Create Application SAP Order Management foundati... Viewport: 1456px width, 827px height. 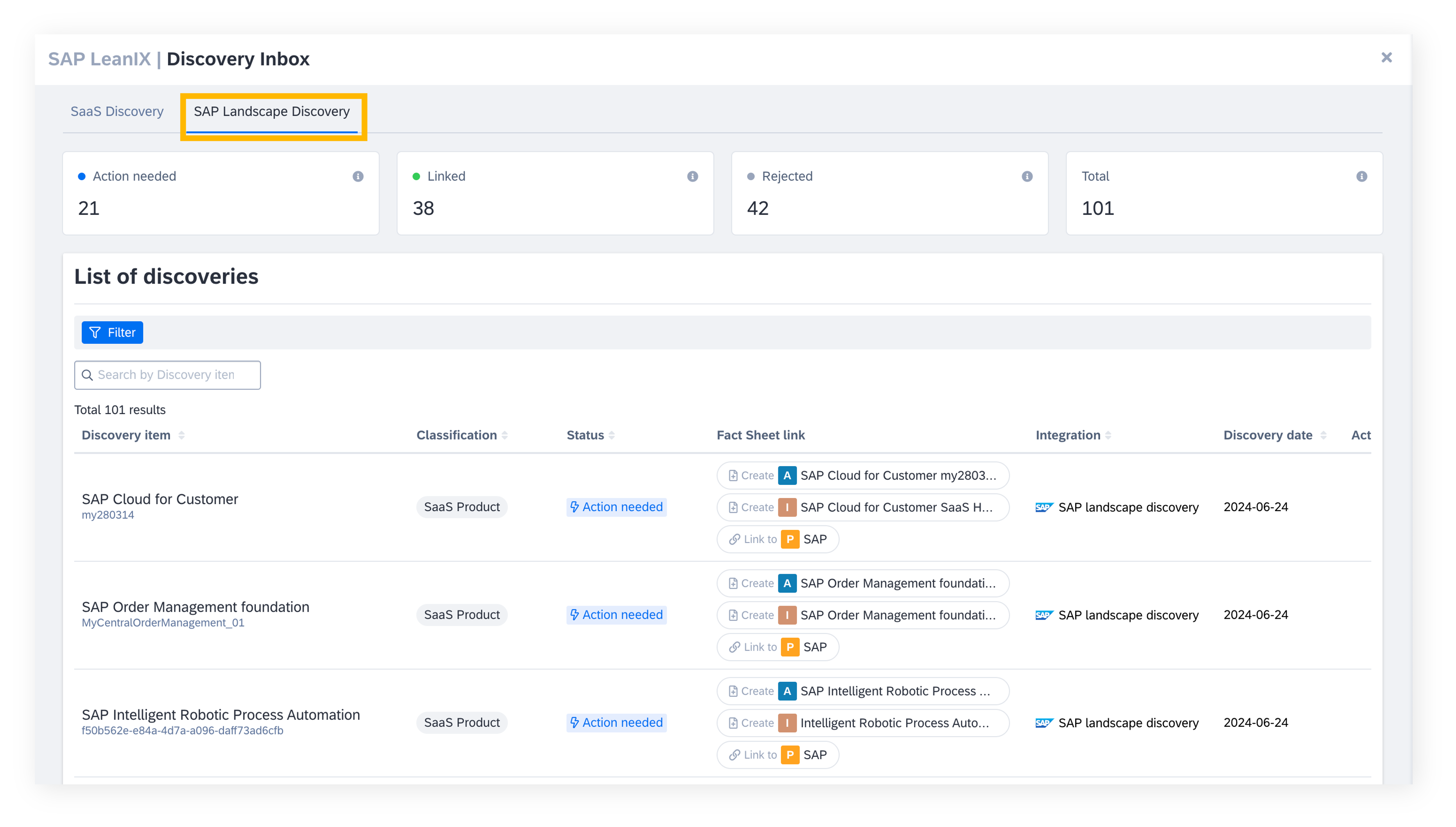[863, 584]
